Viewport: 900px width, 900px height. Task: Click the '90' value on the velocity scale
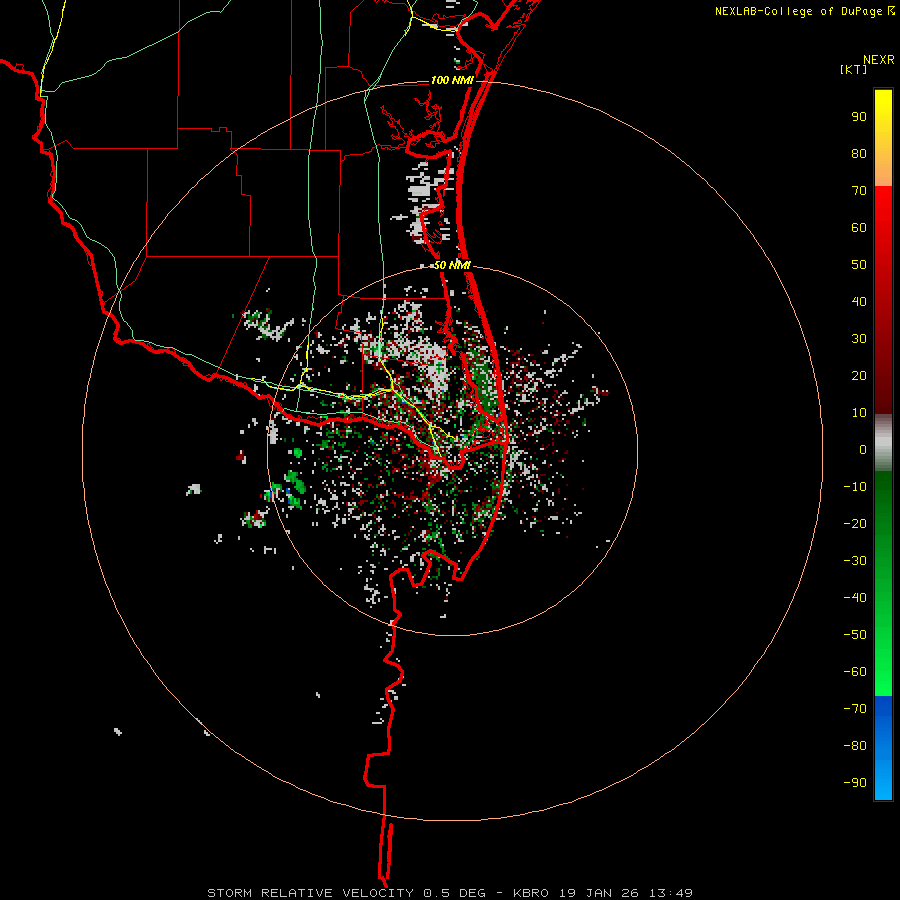pos(859,117)
